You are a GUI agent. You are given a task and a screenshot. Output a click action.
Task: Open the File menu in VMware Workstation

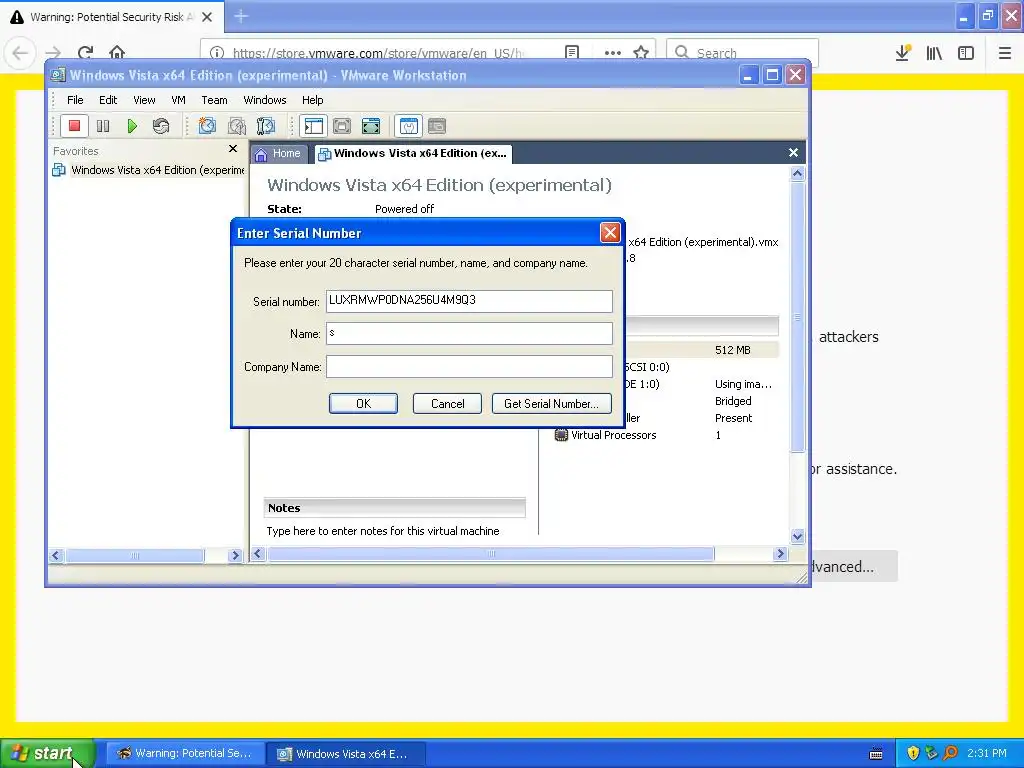(75, 100)
